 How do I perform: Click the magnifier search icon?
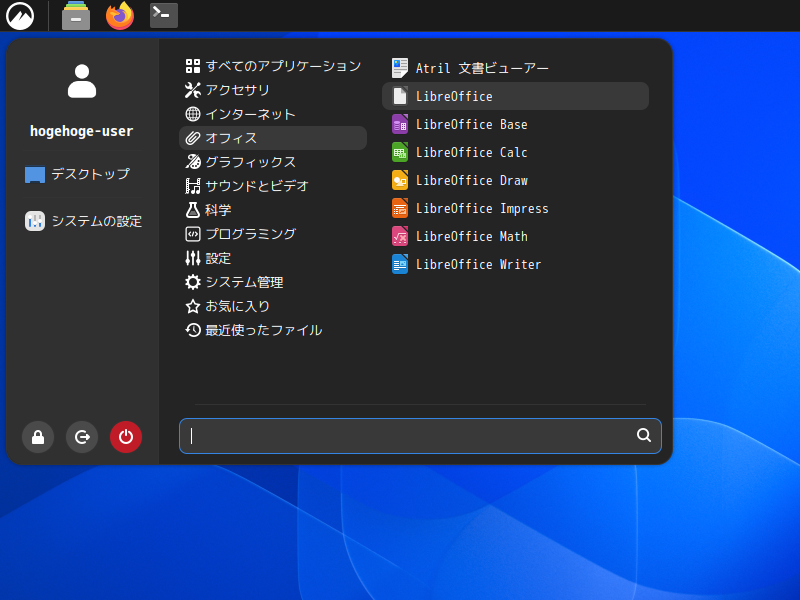[x=644, y=435]
